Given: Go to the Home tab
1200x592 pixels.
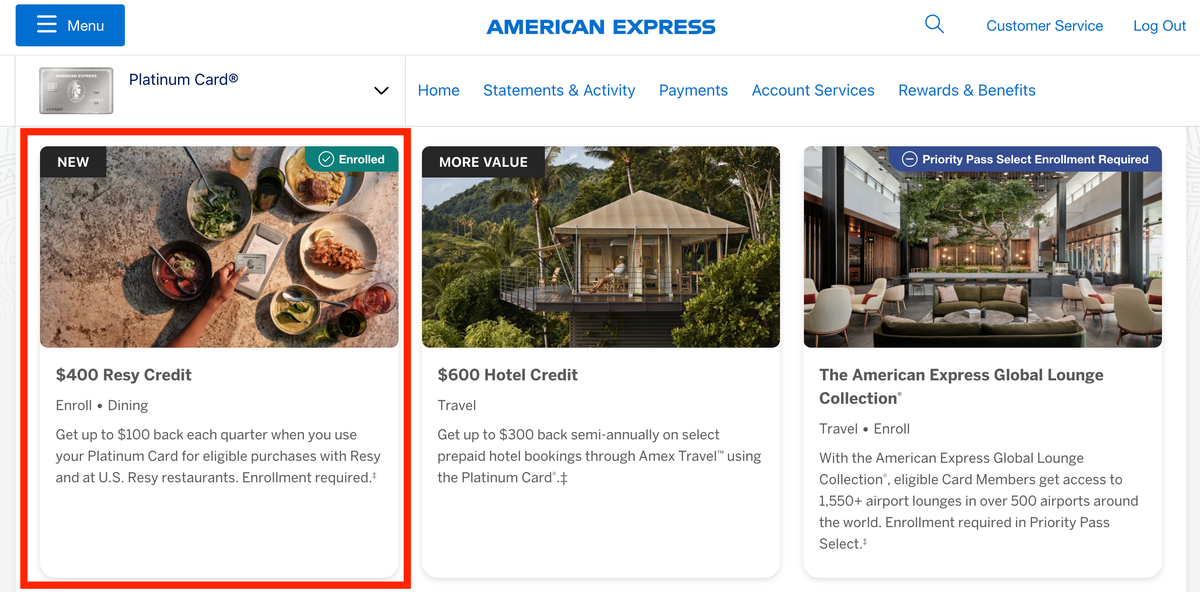Looking at the screenshot, I should [x=438, y=90].
